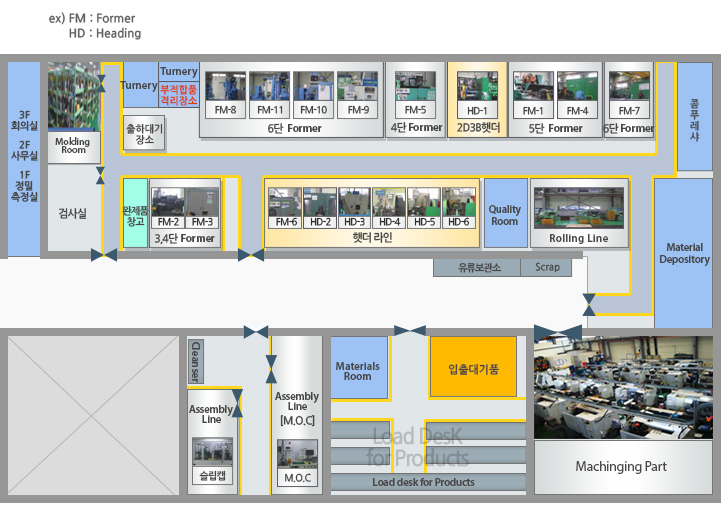Click the 2D3B헷더 label
The width and height of the screenshot is (722, 520).
[x=478, y=127]
